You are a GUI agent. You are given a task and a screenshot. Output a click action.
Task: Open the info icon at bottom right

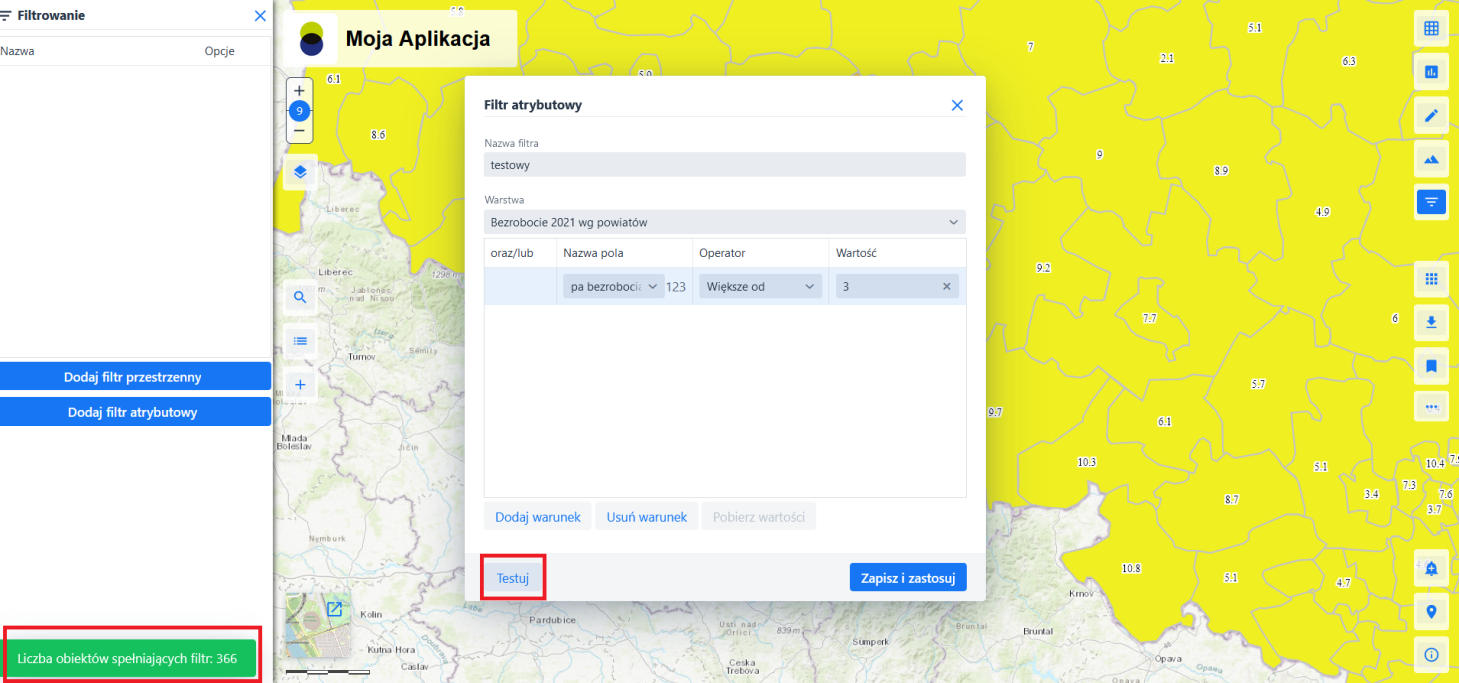pyautogui.click(x=1431, y=655)
